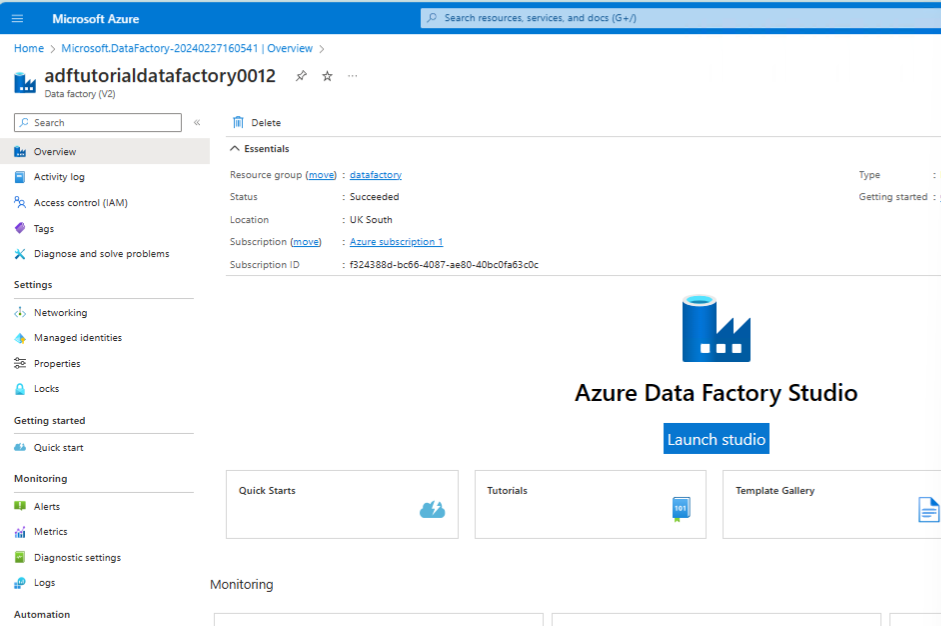Click the Access control (IAM) icon

pos(20,202)
